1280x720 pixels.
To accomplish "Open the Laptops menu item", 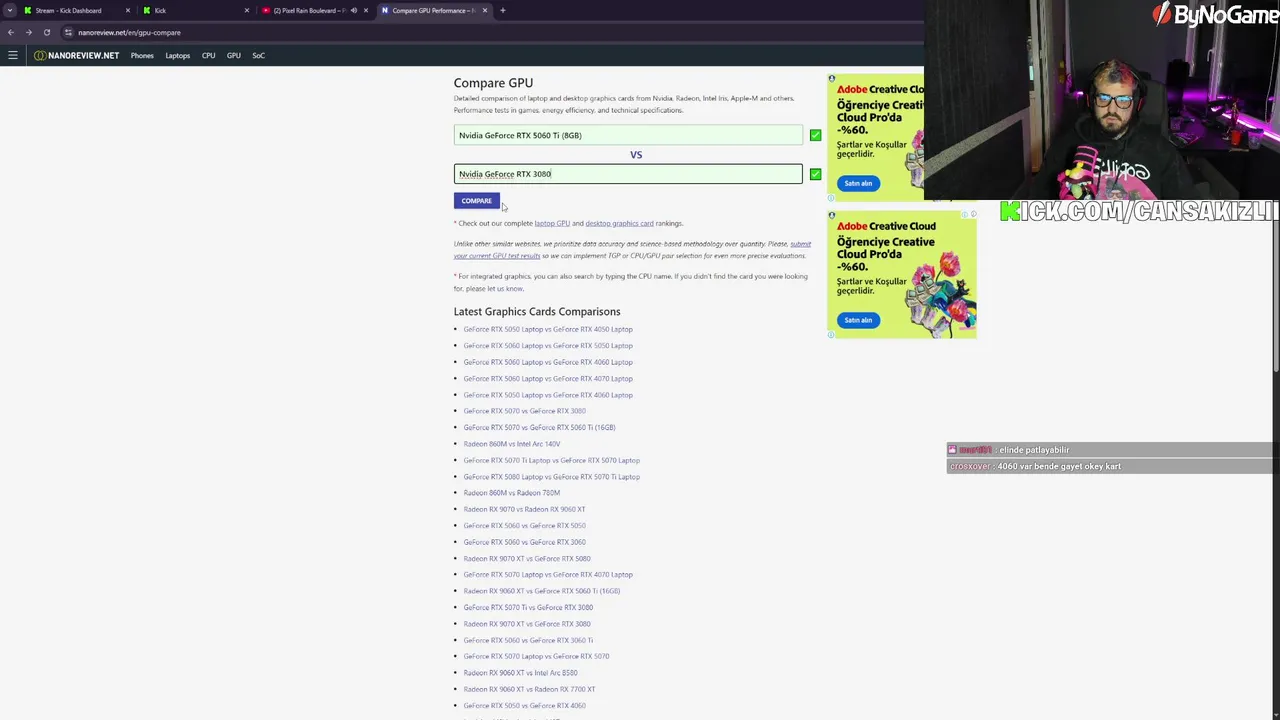I will coord(177,55).
